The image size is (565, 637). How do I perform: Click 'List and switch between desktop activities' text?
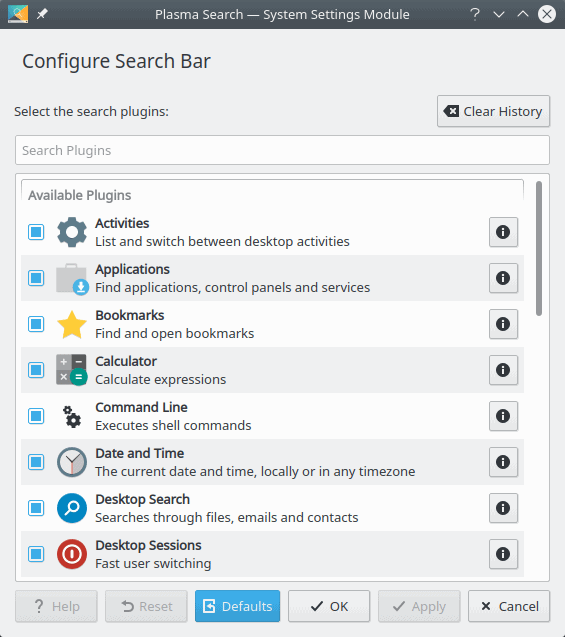[x=222, y=241]
